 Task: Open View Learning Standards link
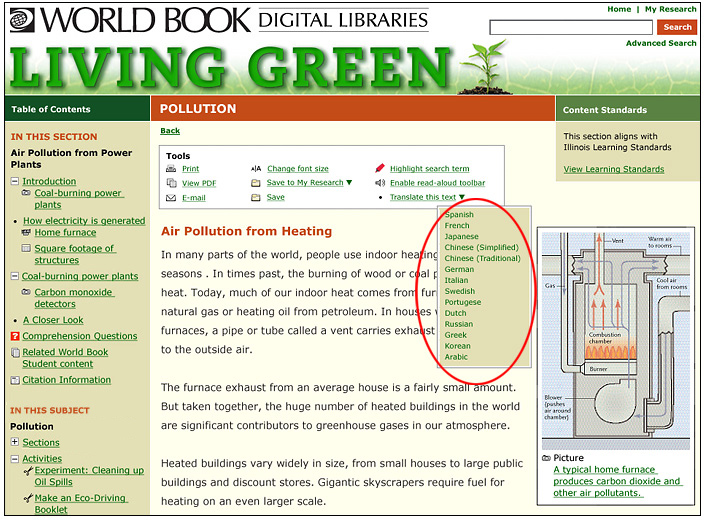click(614, 169)
